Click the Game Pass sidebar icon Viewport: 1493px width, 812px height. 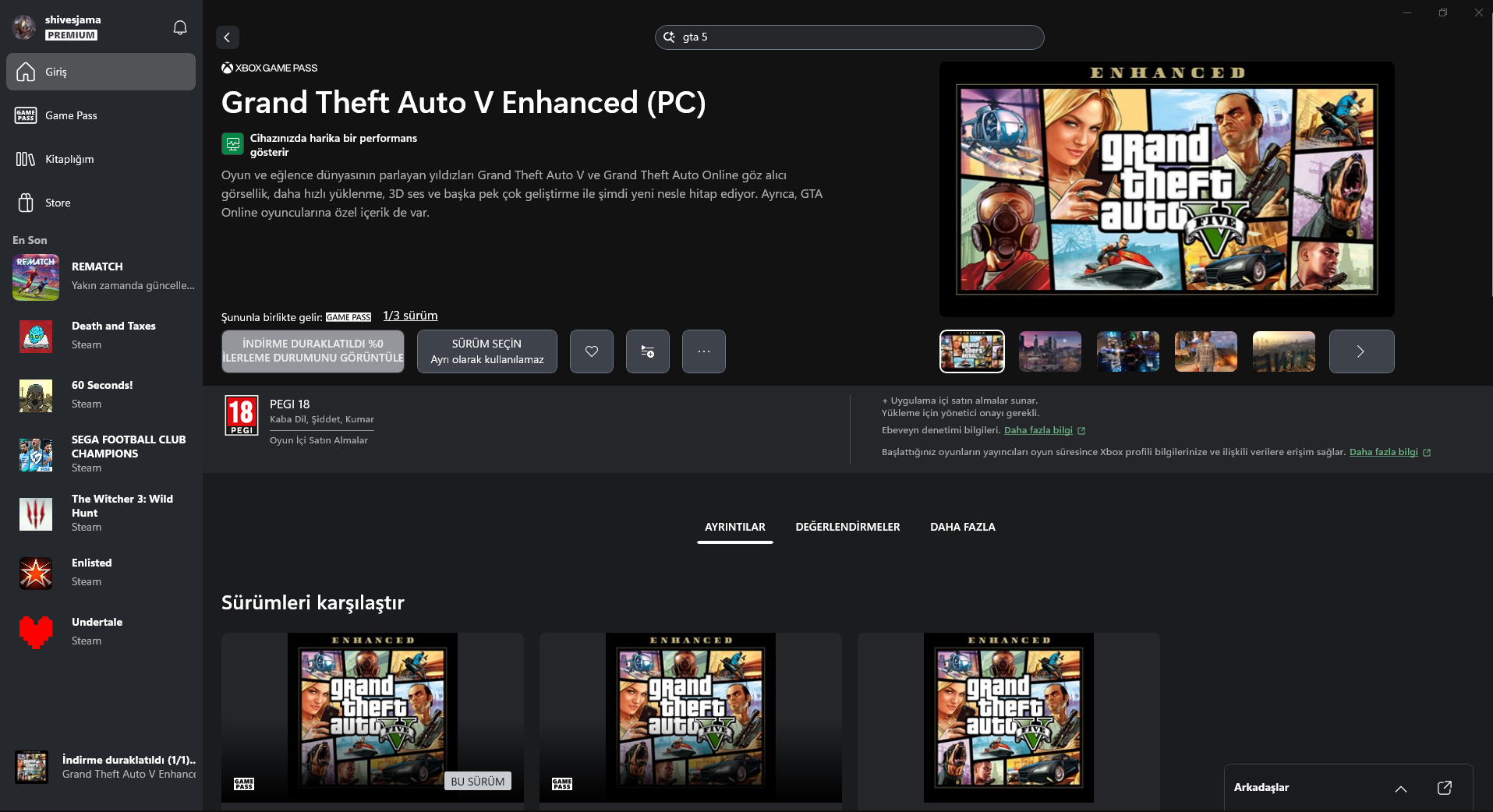click(x=26, y=115)
